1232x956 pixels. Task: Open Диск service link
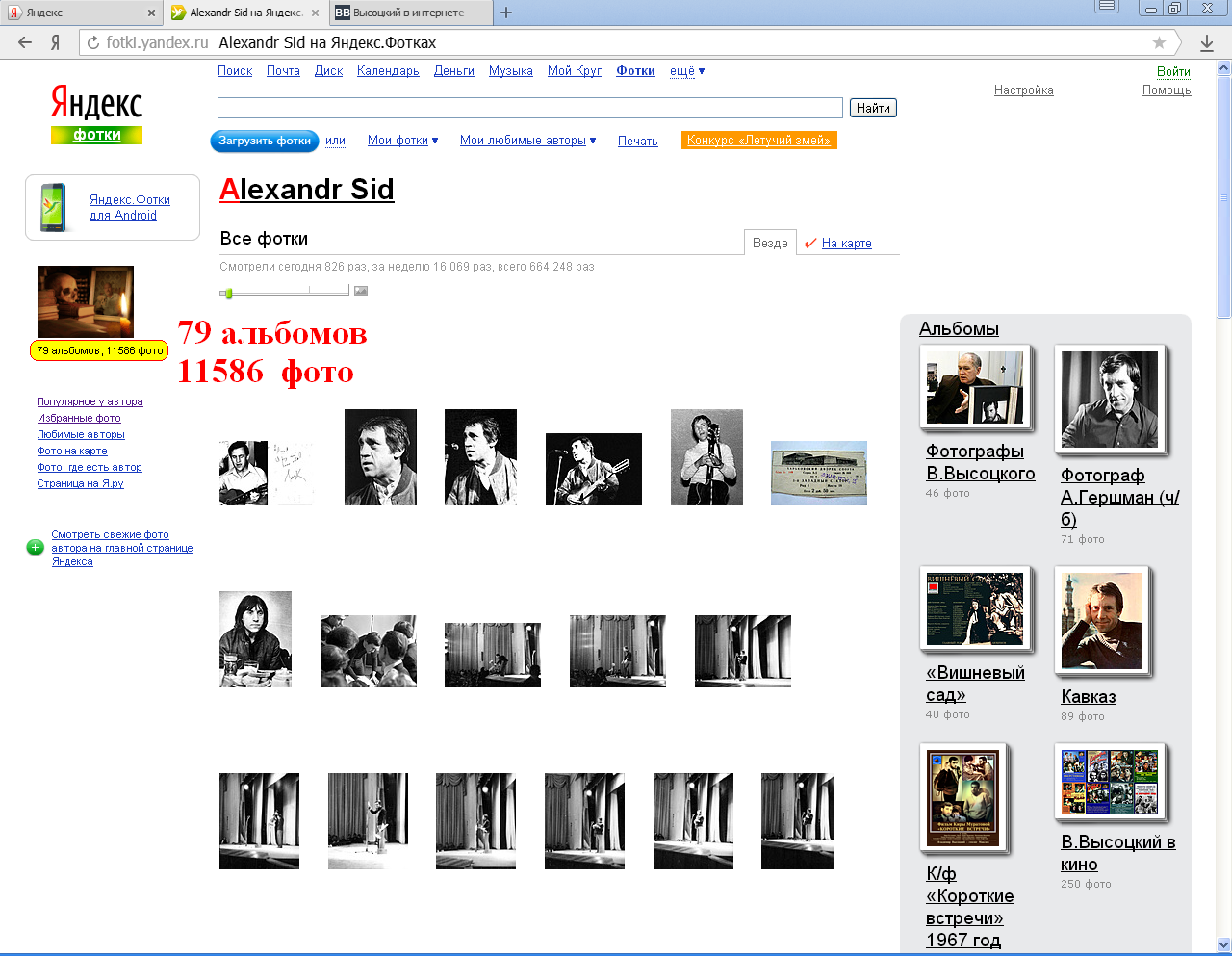pos(328,71)
